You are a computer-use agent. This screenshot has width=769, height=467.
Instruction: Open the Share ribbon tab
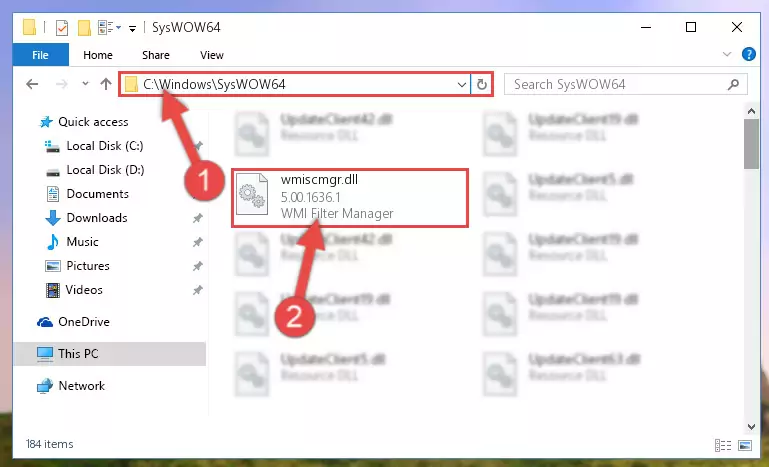(155, 55)
